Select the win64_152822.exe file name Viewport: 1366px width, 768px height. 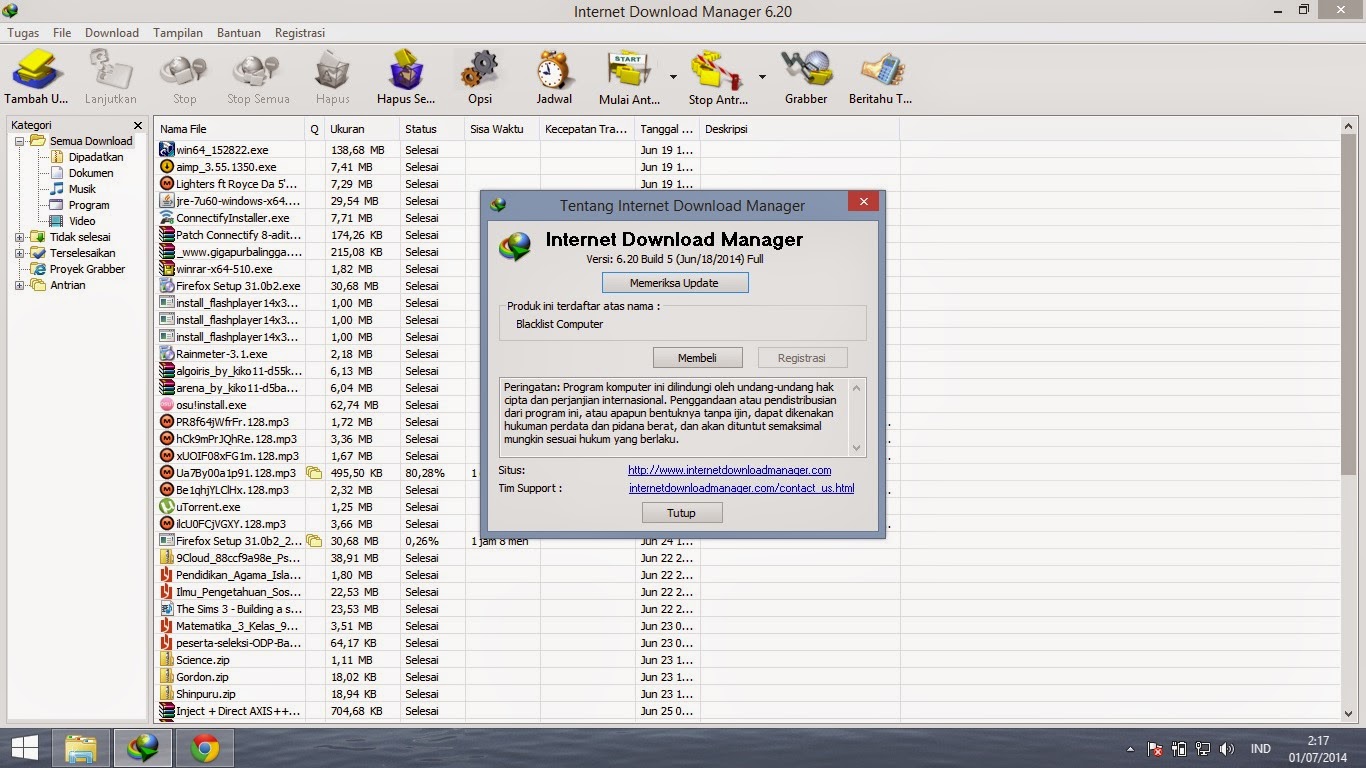[222, 150]
